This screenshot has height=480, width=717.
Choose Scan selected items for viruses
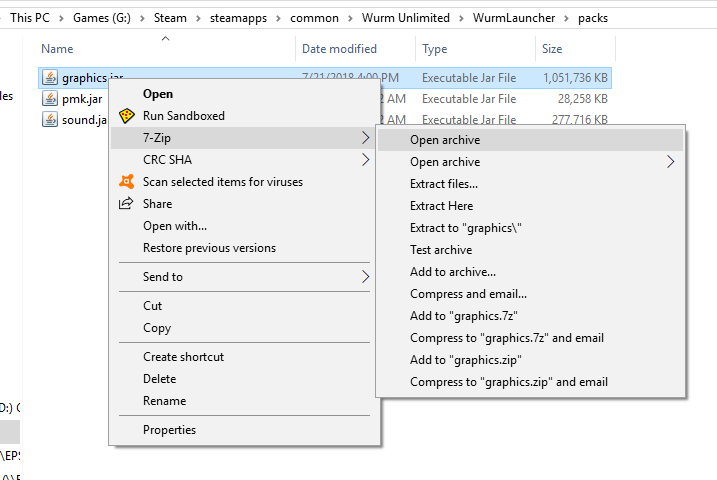(x=245, y=181)
